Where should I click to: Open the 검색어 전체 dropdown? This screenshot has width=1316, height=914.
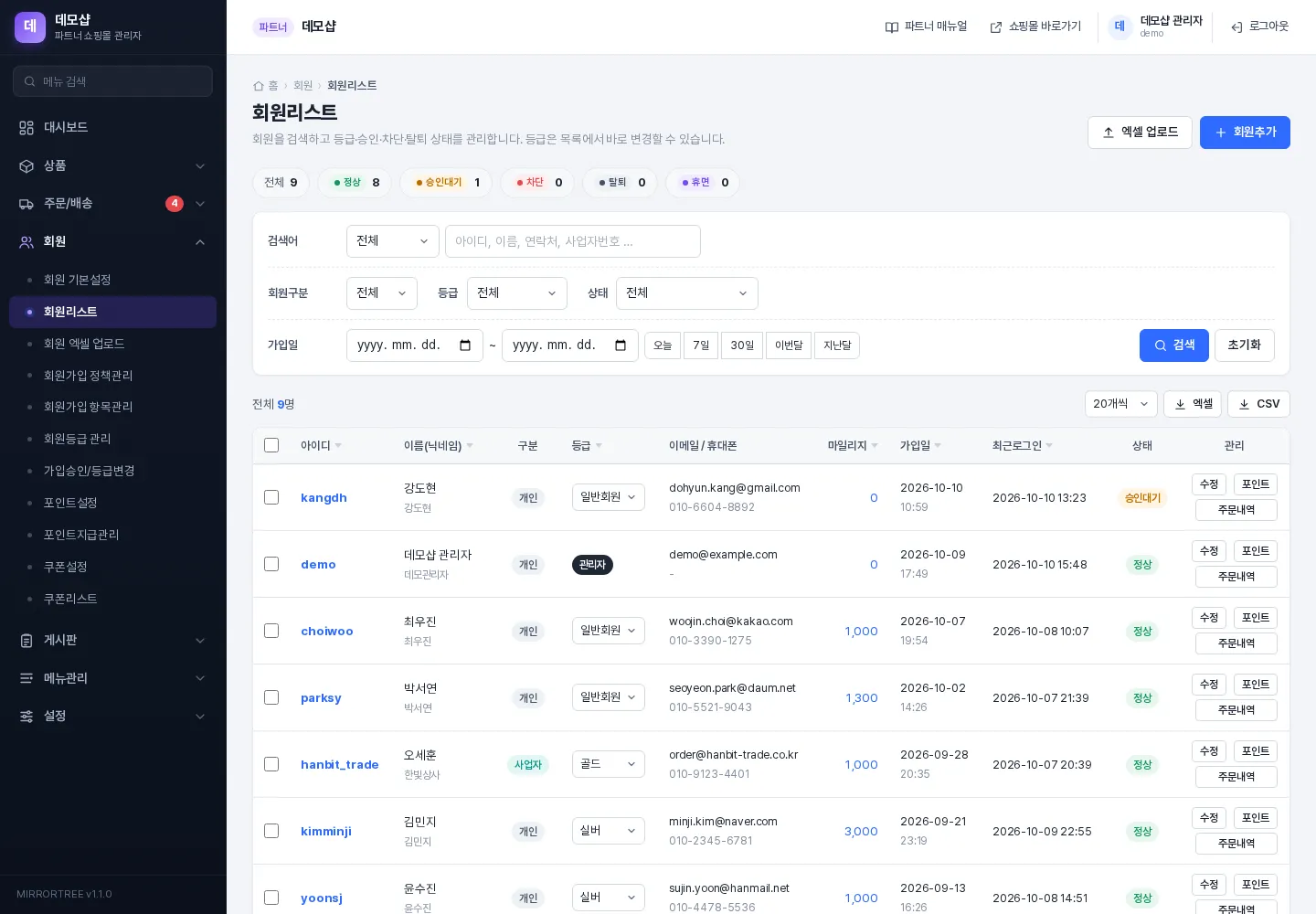pos(393,241)
